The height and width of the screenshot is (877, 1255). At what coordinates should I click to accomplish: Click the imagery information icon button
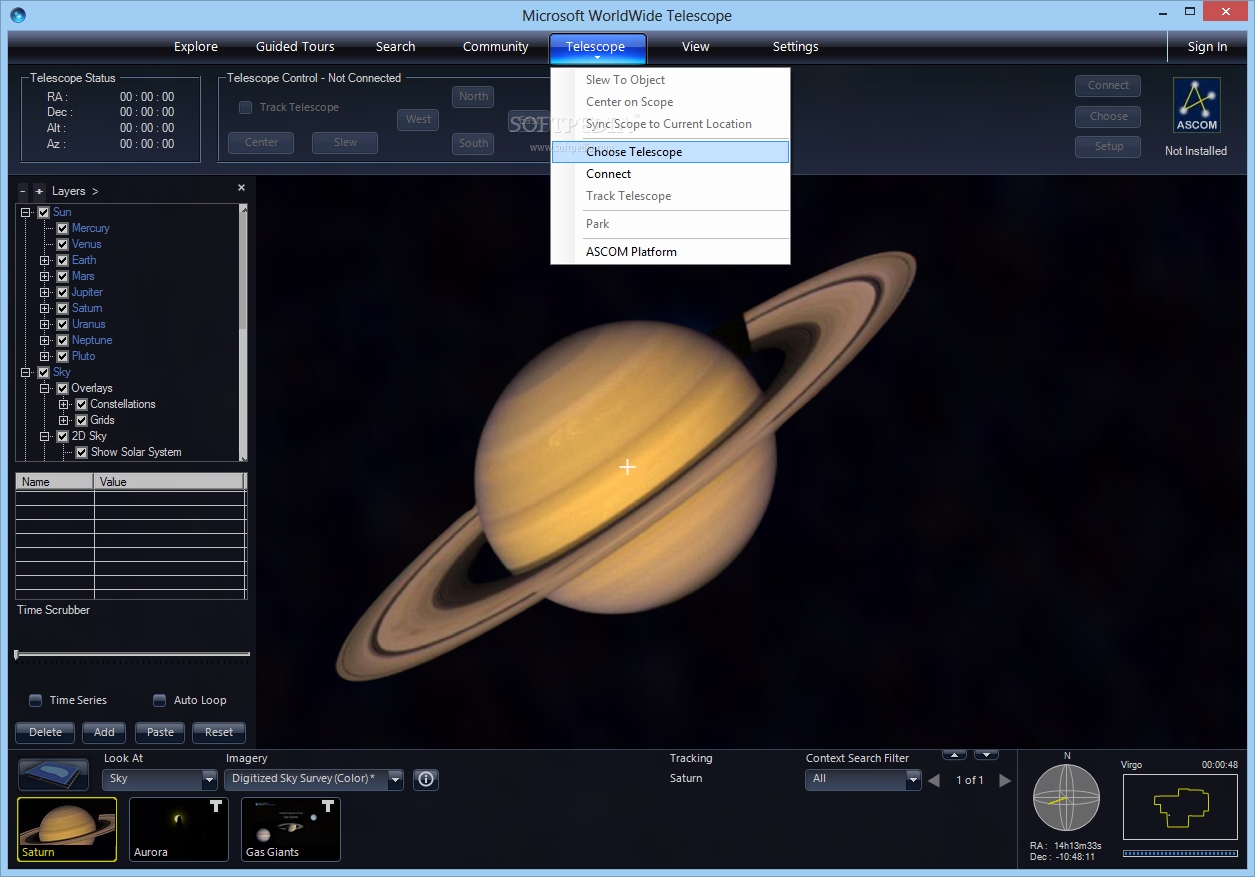pyautogui.click(x=426, y=779)
